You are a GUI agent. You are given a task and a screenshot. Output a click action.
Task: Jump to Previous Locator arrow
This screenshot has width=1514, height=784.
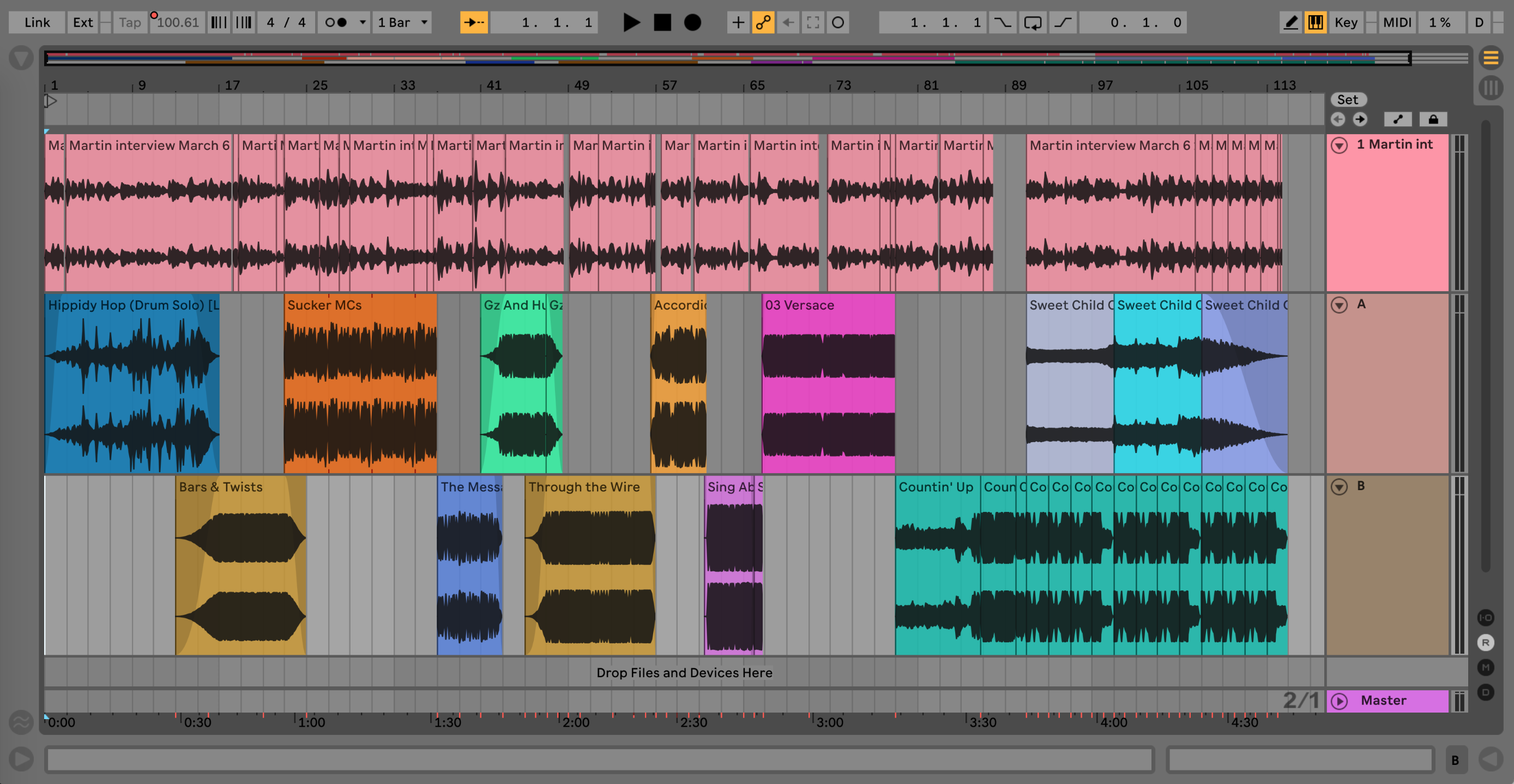point(1338,119)
